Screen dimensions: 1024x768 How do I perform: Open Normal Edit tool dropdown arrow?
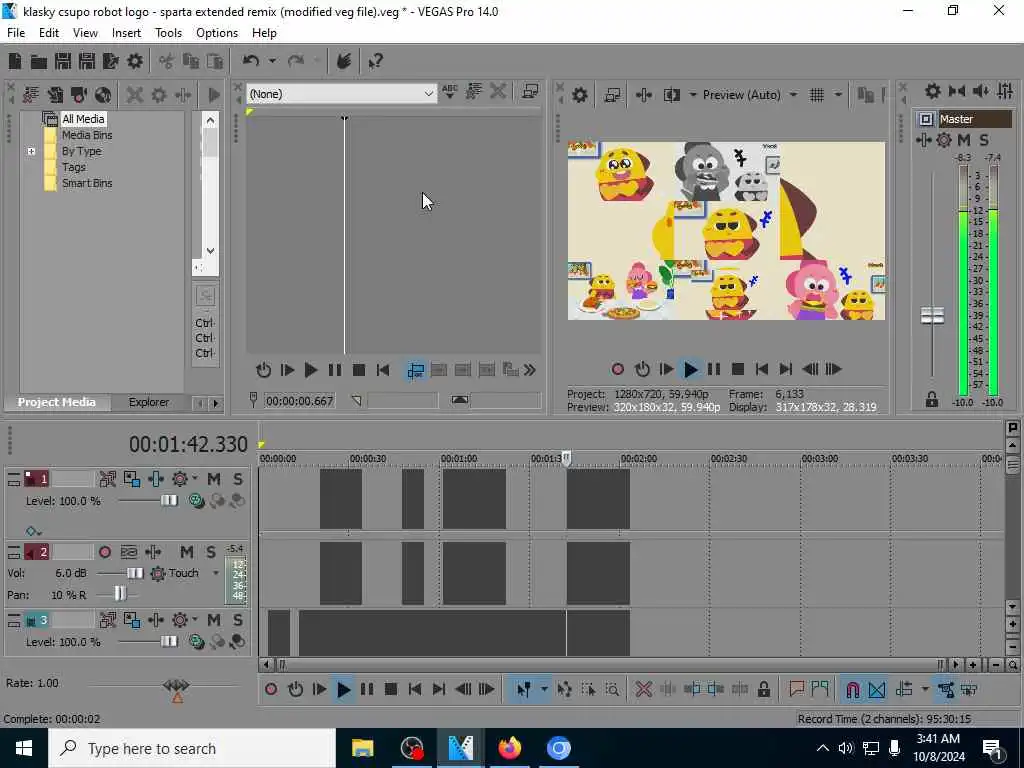click(x=543, y=690)
